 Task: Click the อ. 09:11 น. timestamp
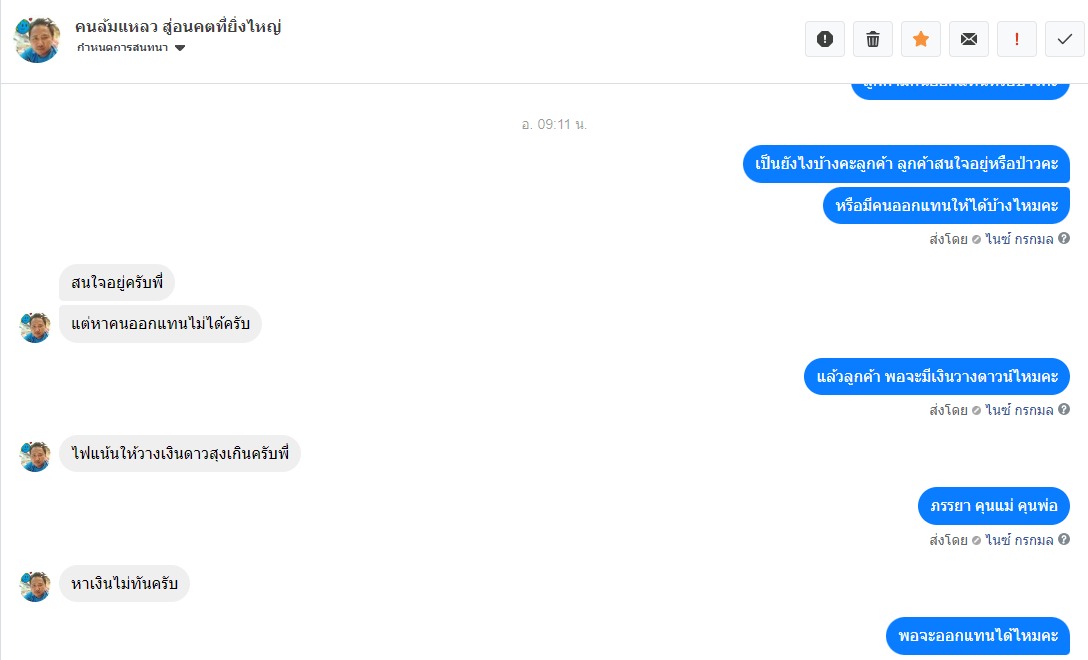point(554,124)
